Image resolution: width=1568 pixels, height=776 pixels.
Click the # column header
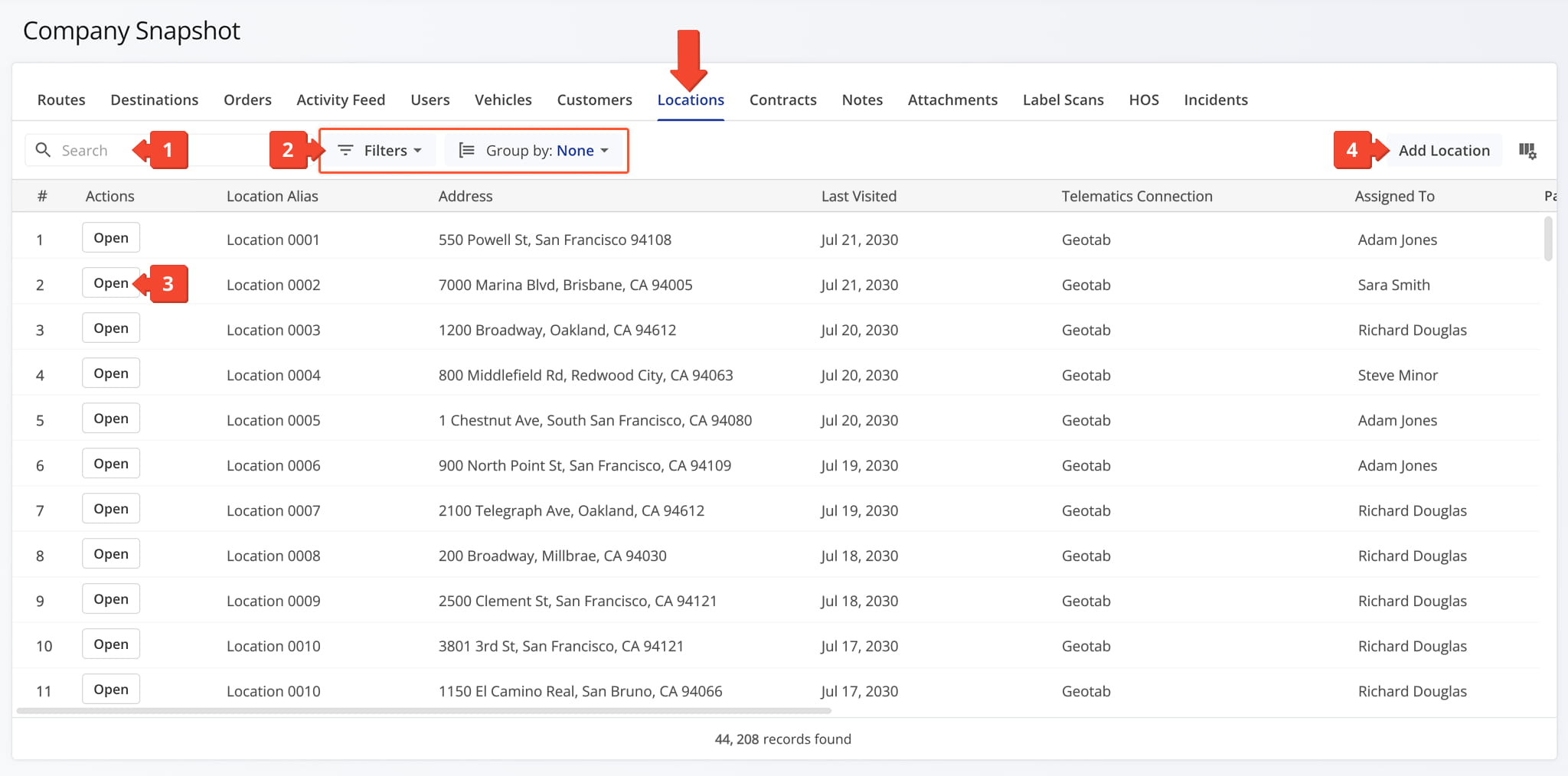pos(42,196)
